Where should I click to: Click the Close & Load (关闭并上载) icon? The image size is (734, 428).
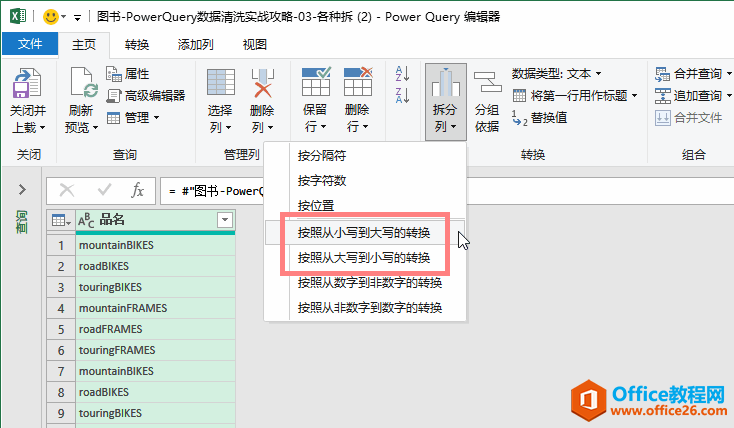coord(27,83)
